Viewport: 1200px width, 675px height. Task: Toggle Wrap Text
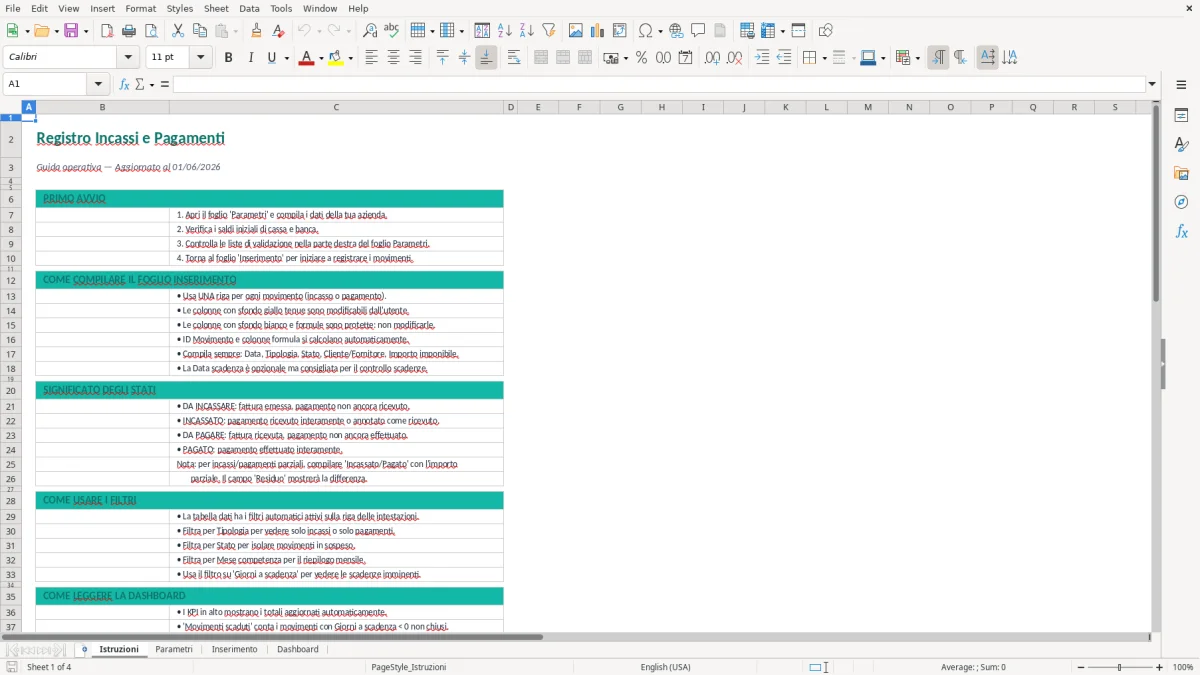514,58
